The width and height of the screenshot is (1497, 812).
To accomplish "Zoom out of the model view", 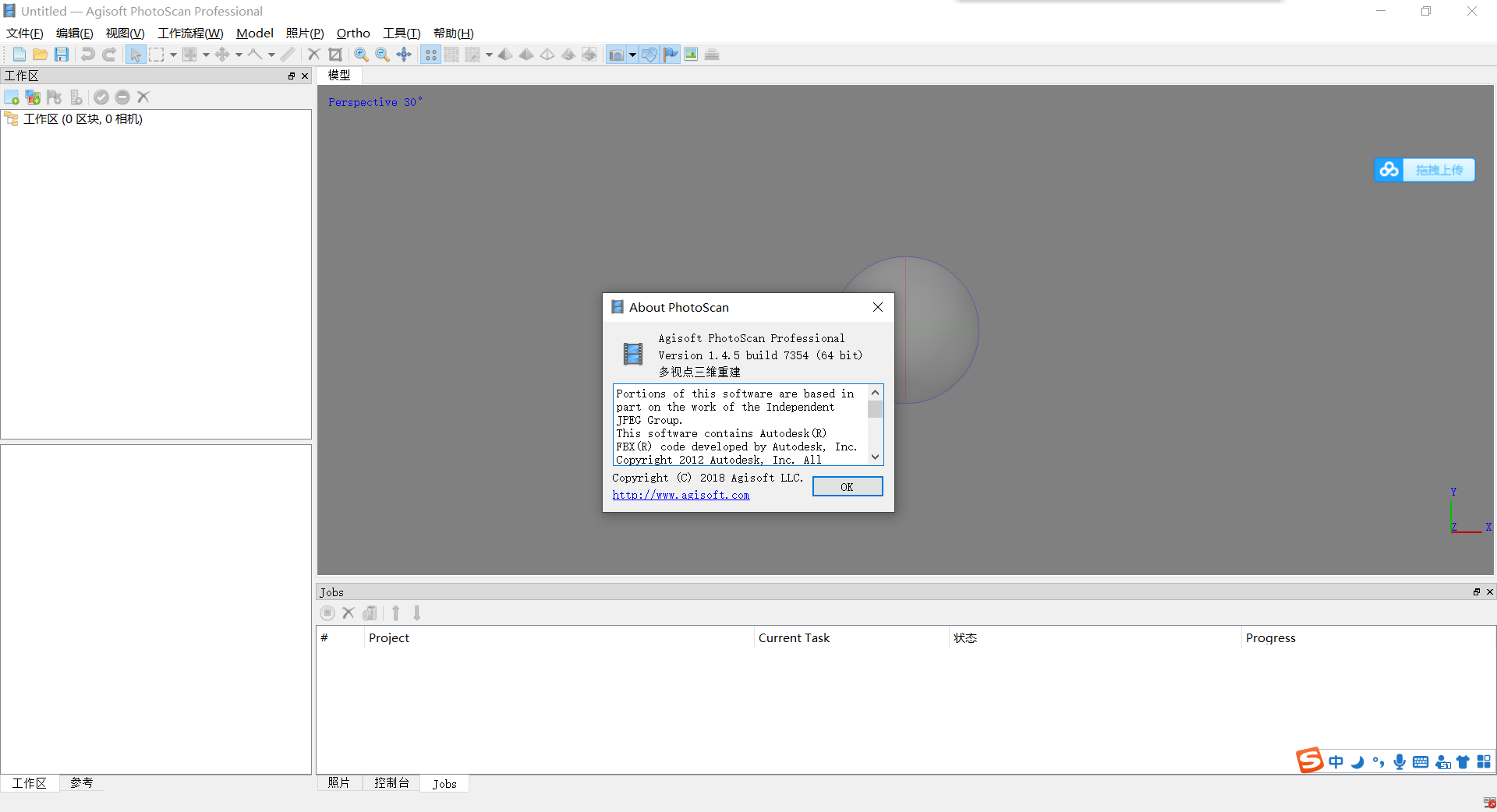I will click(x=383, y=55).
